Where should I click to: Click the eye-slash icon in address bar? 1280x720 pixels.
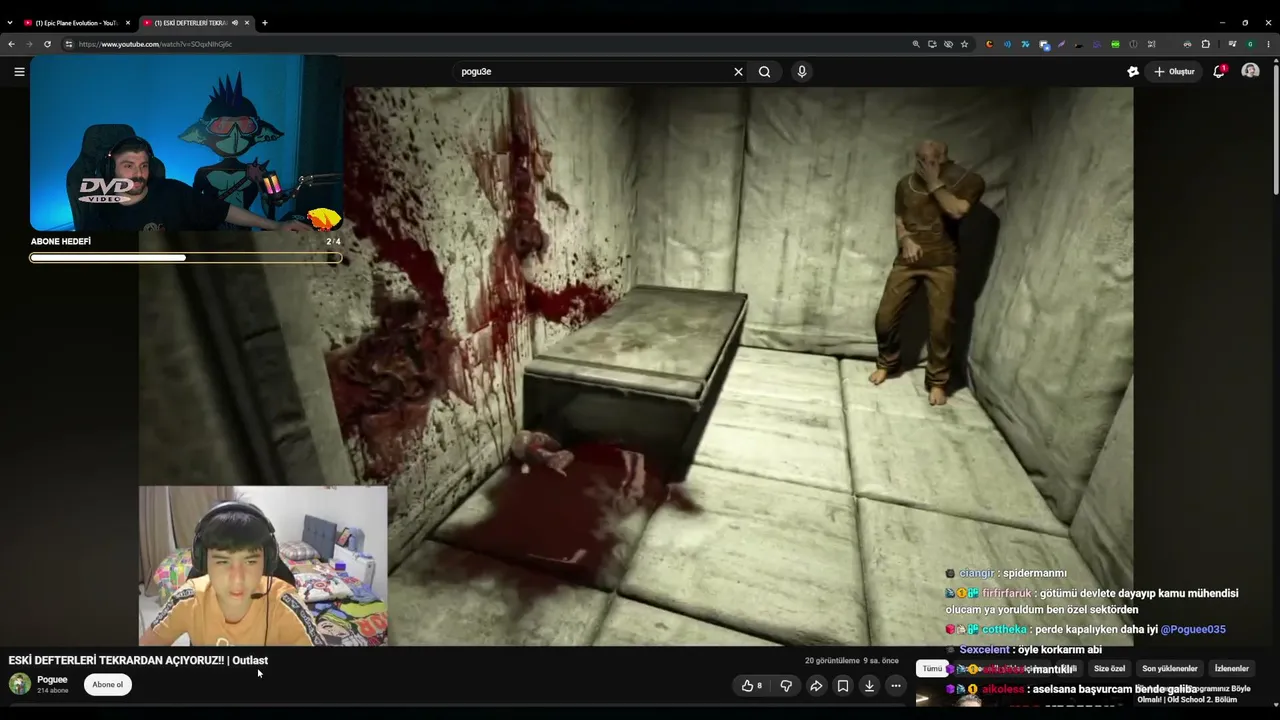pyautogui.click(x=948, y=44)
